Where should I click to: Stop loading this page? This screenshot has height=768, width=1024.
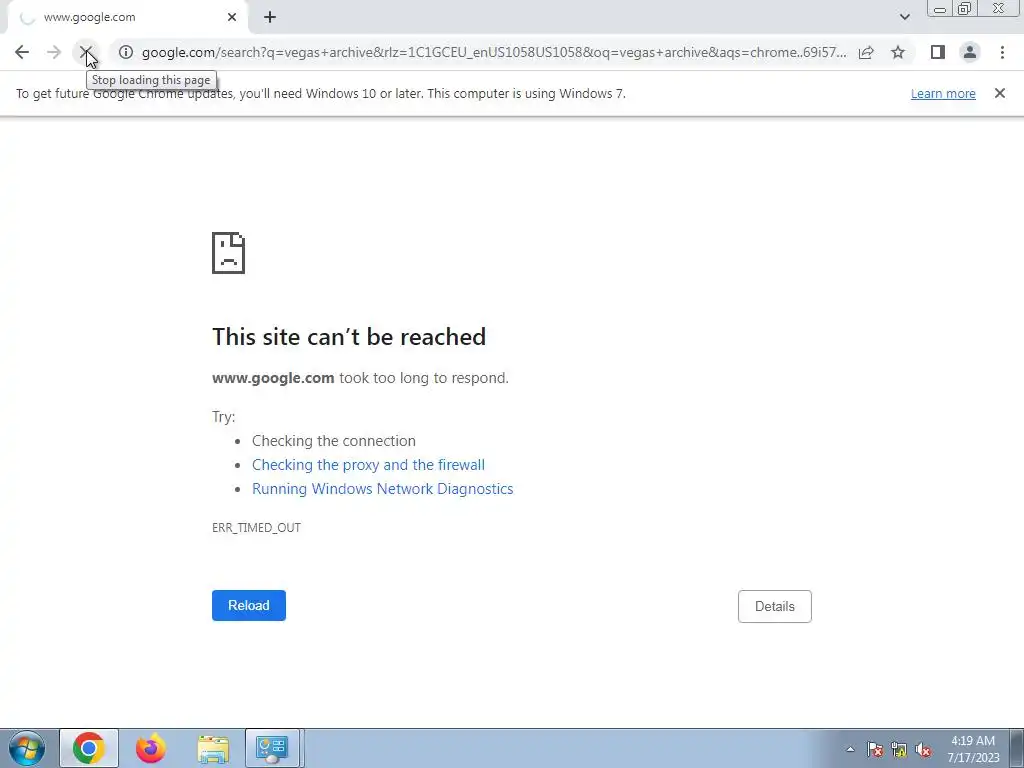[85, 52]
